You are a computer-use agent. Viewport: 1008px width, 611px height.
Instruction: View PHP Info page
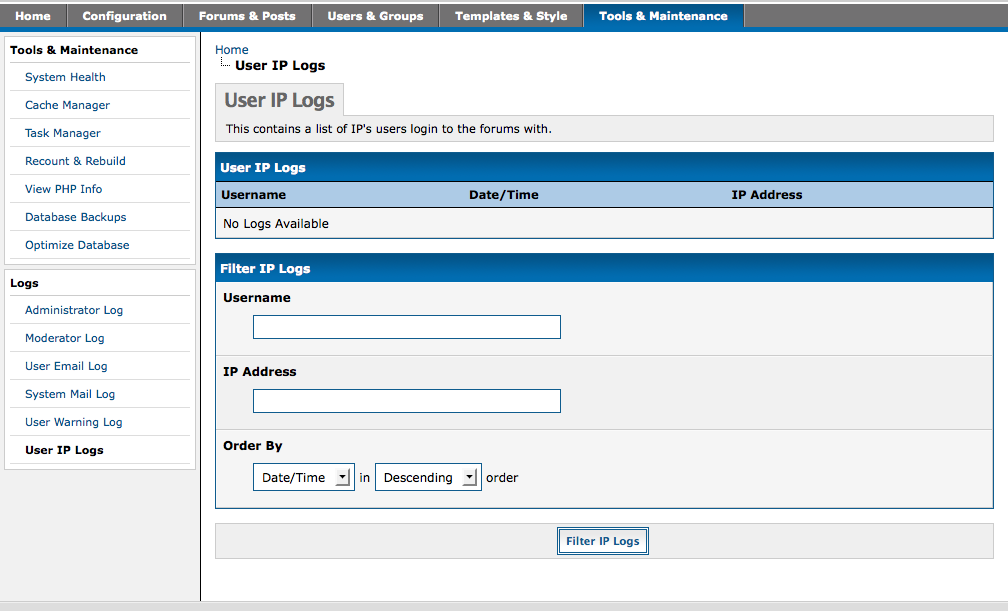tap(63, 189)
